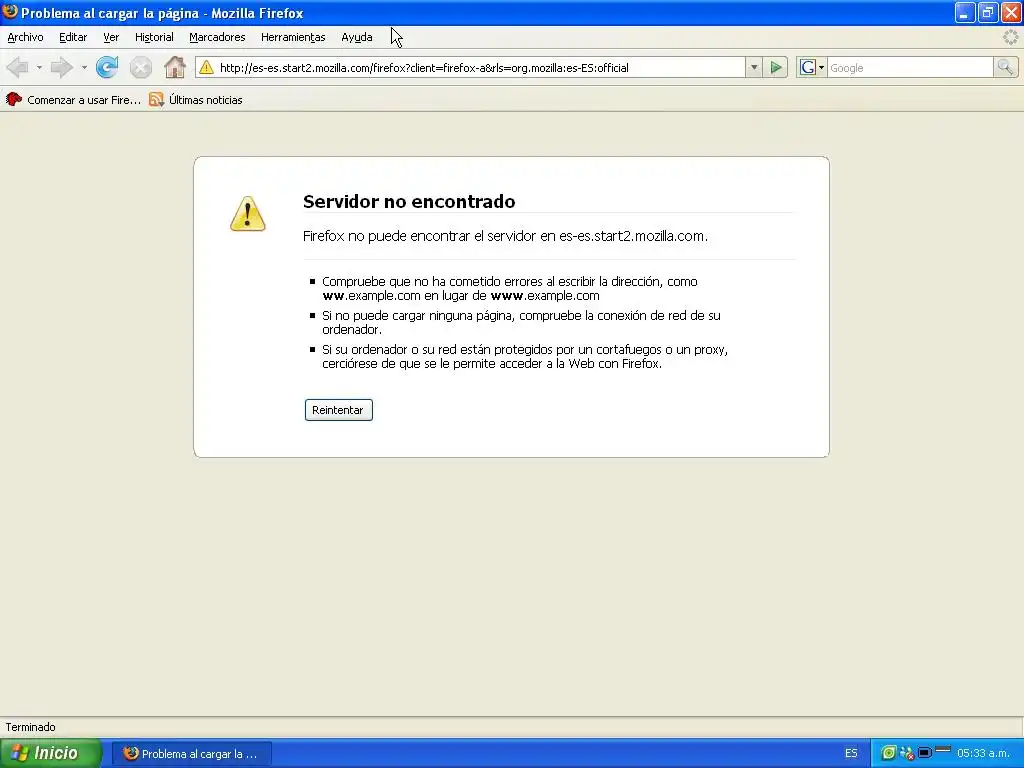Screen dimensions: 1024x768
Task: Click the green tray icon in system tray
Action: pyautogui.click(x=888, y=753)
